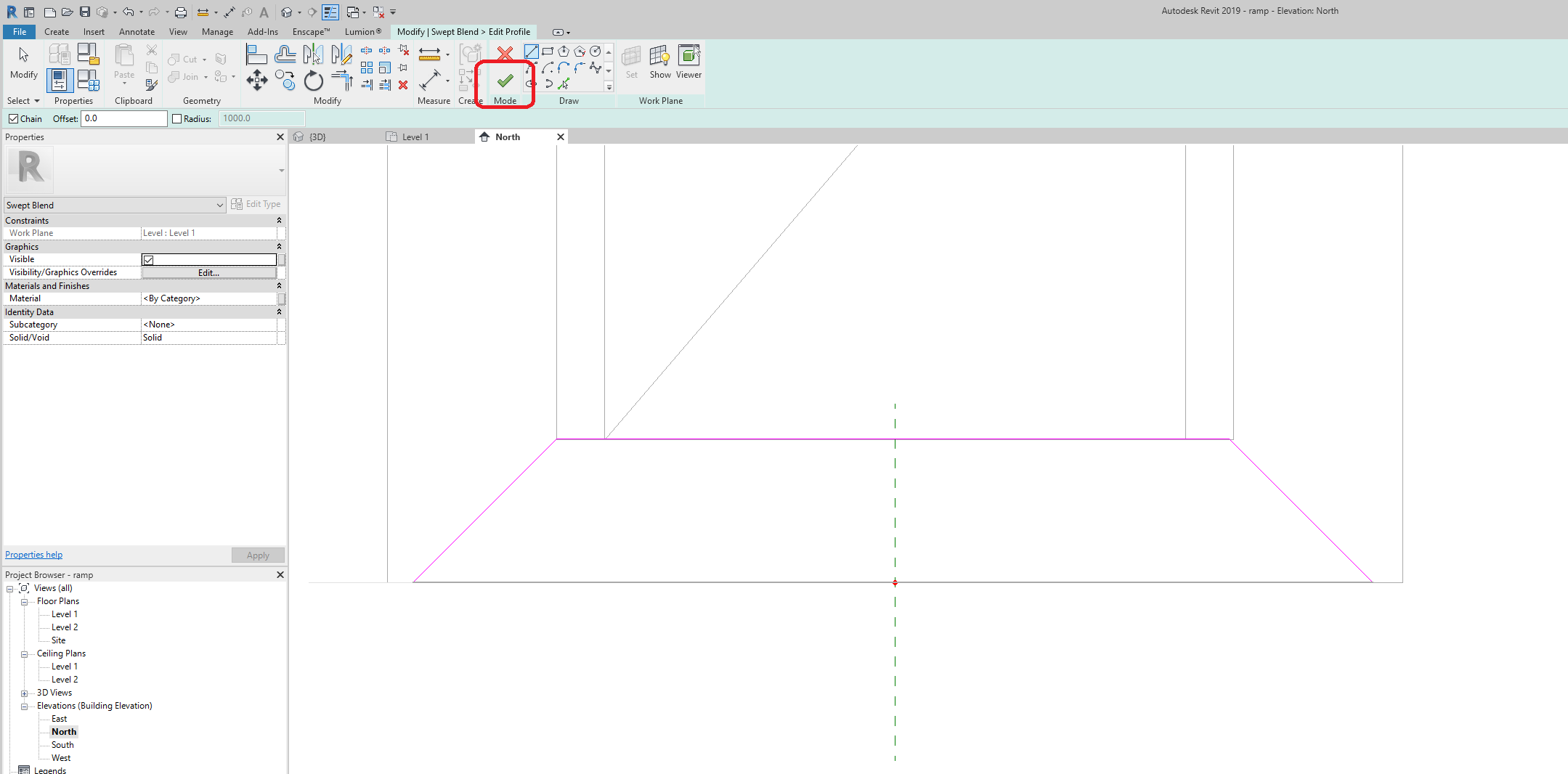Activate the Rotate tool
This screenshot has width=1568, height=774.
coord(313,81)
